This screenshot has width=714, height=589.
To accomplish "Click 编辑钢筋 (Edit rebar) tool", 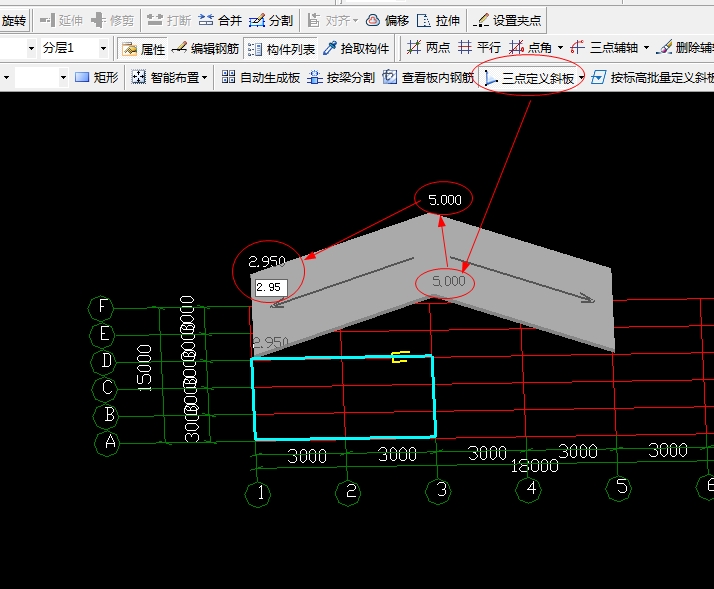I will pyautogui.click(x=205, y=48).
